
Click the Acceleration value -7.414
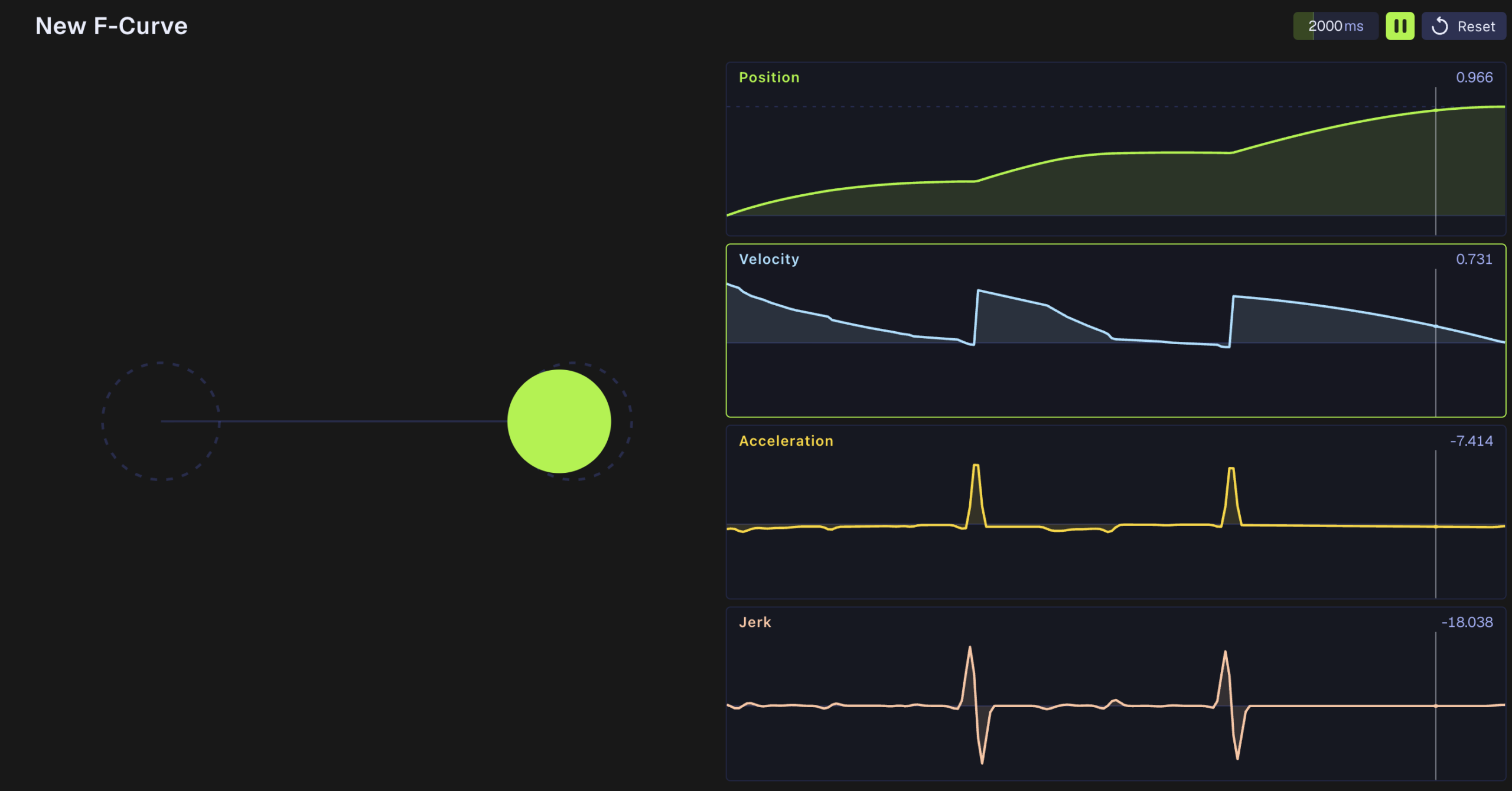[x=1471, y=441]
